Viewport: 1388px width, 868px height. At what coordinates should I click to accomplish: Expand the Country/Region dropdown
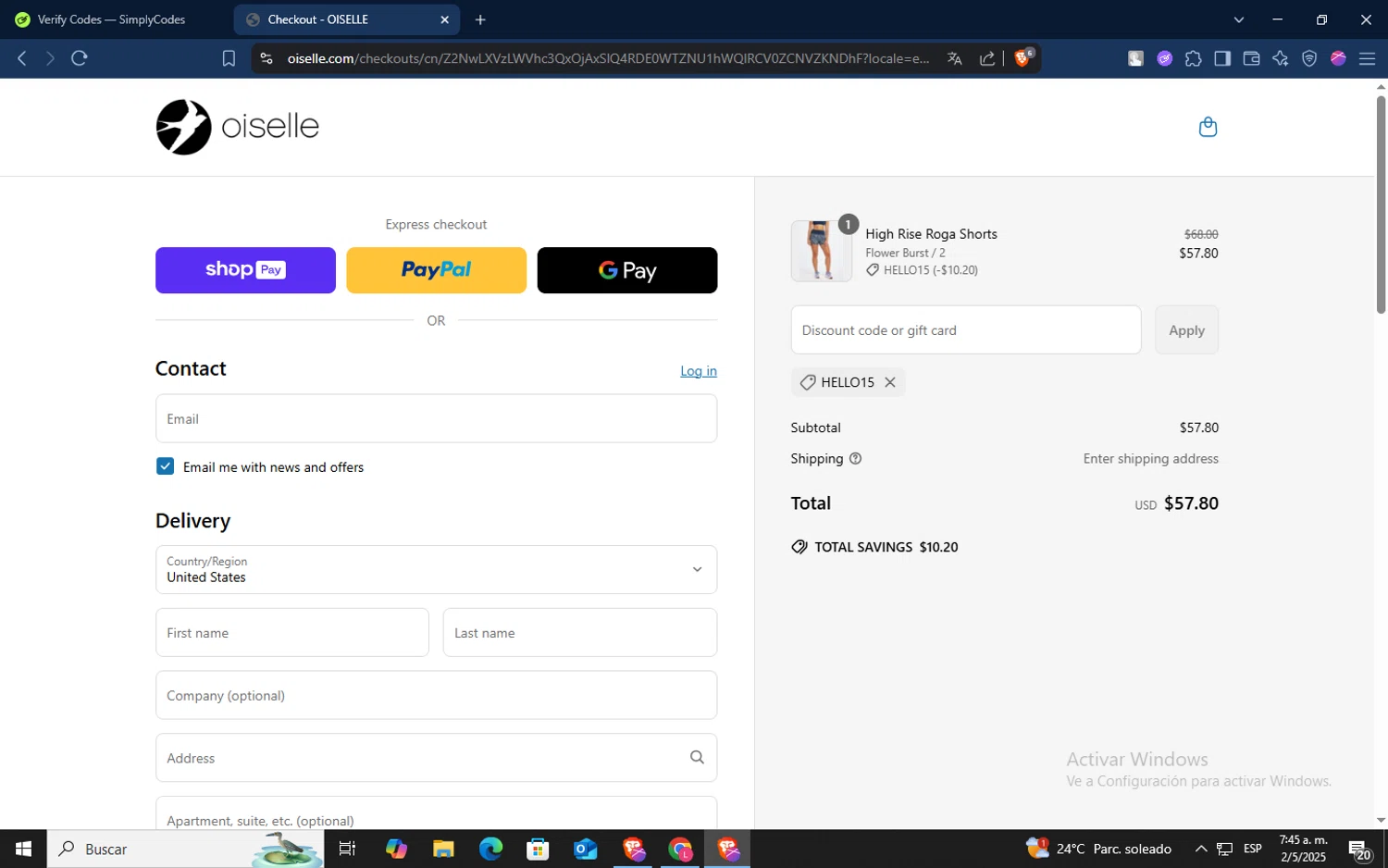(436, 569)
